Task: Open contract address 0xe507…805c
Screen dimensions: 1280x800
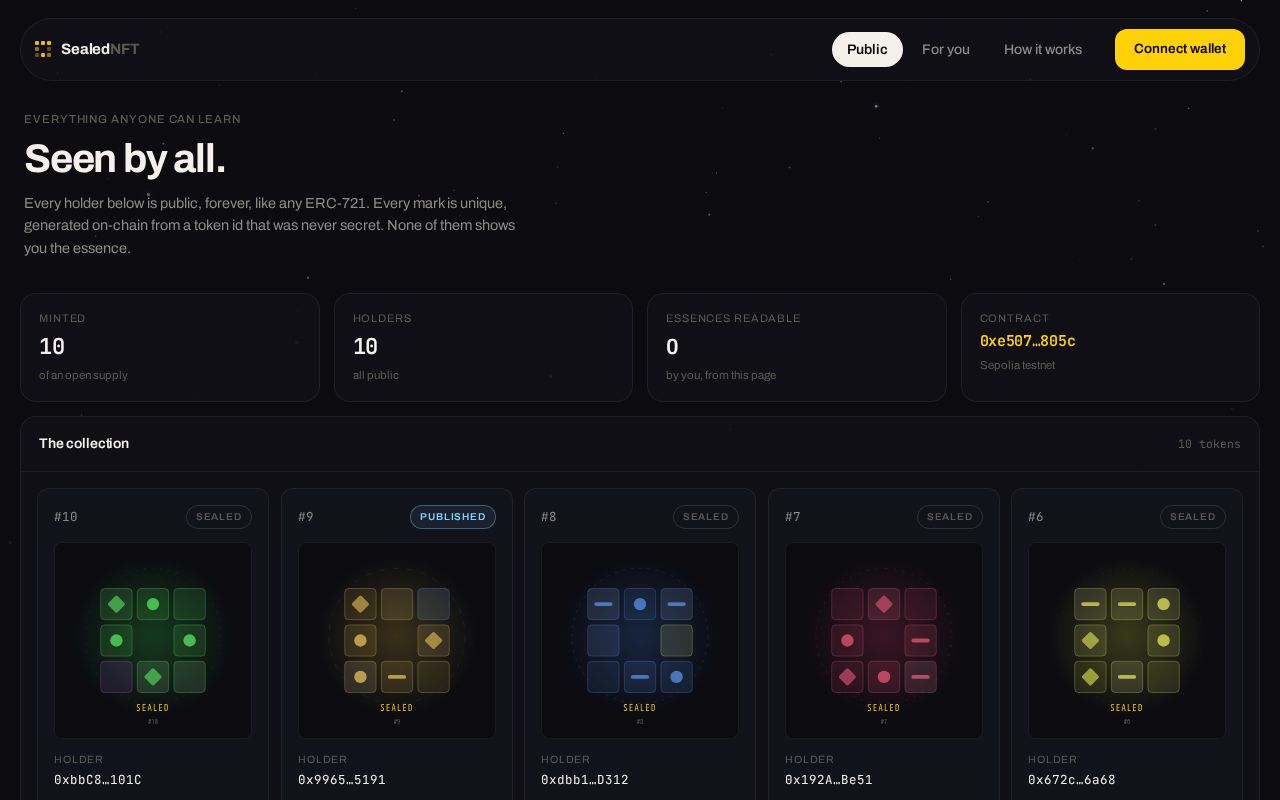Action: pyautogui.click(x=1028, y=341)
